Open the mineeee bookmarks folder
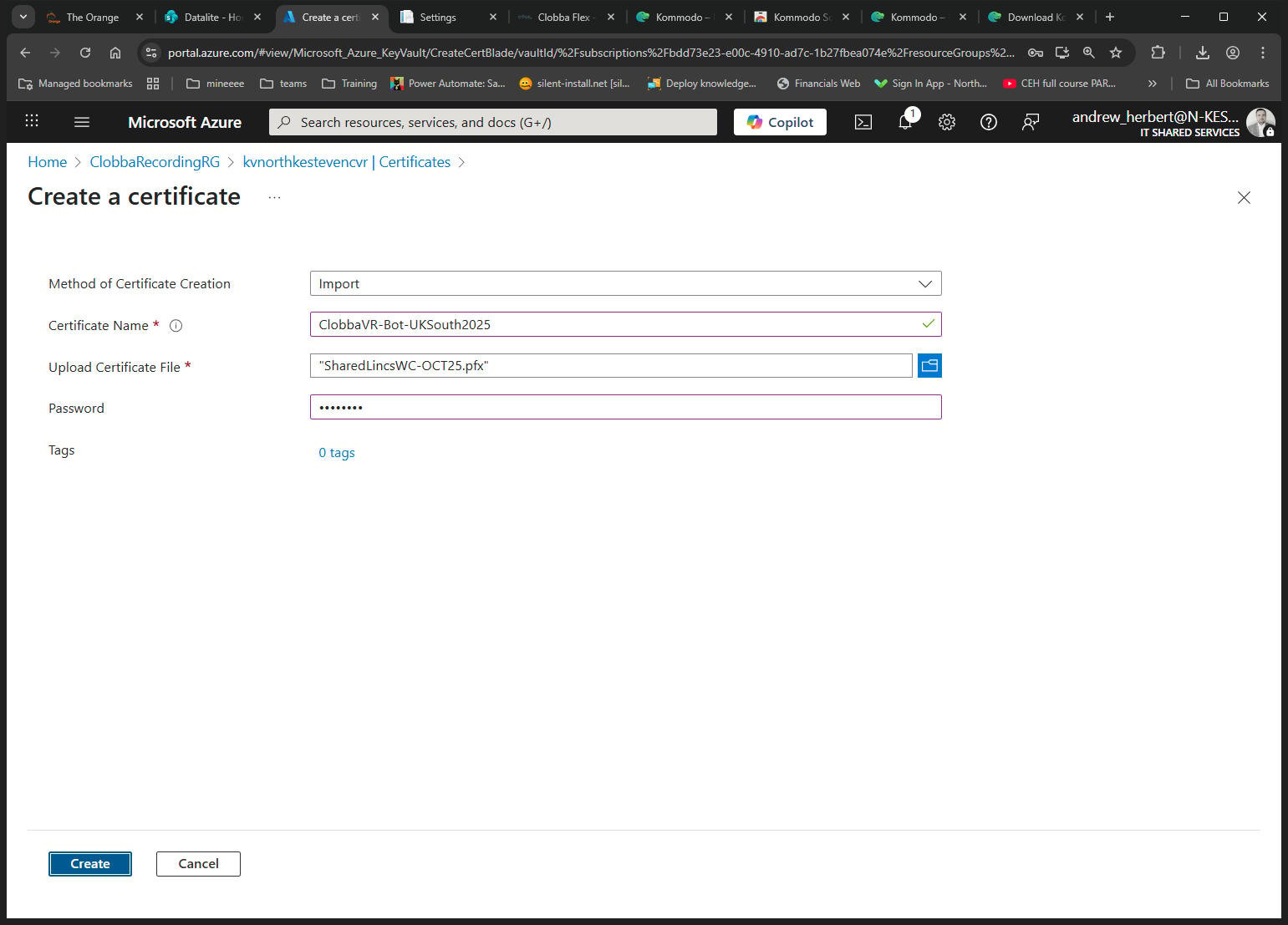This screenshot has height=925, width=1288. point(216,84)
